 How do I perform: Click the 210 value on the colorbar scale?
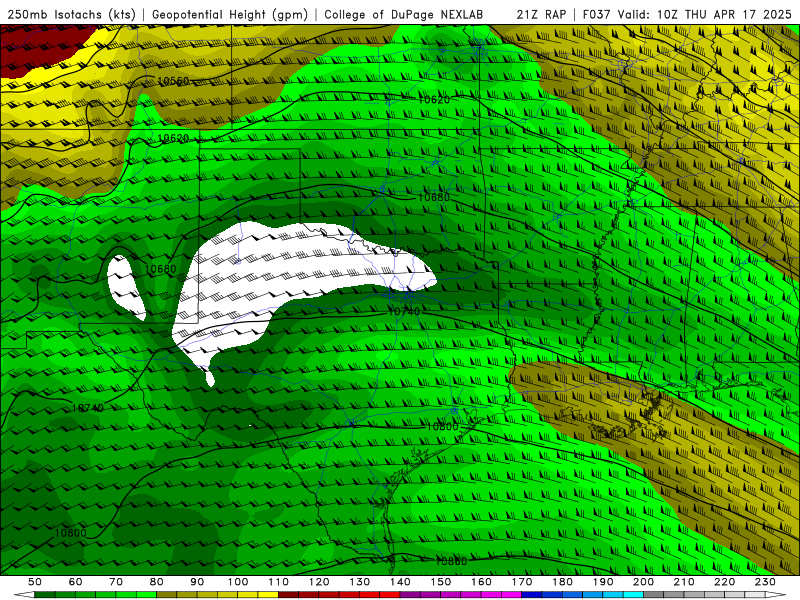(x=684, y=582)
